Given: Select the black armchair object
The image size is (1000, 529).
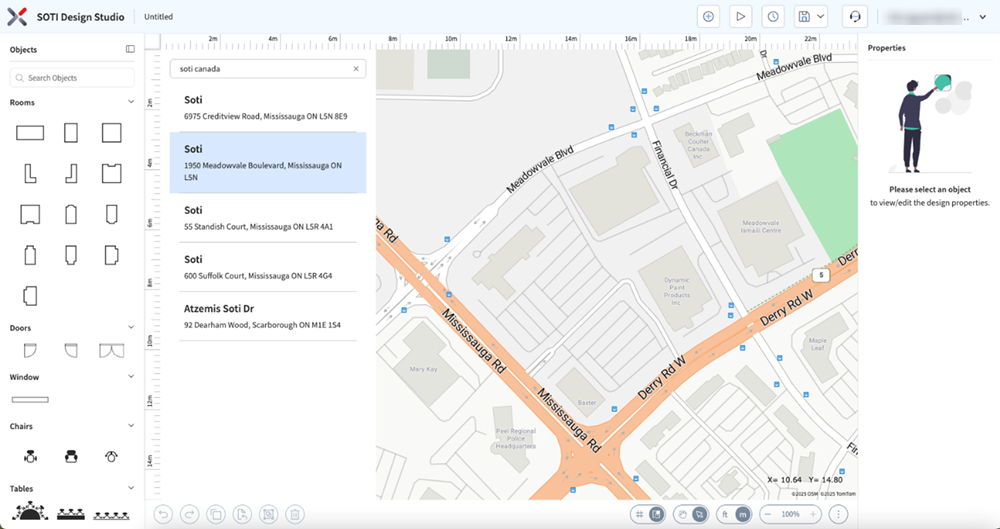Looking at the screenshot, I should pos(71,456).
